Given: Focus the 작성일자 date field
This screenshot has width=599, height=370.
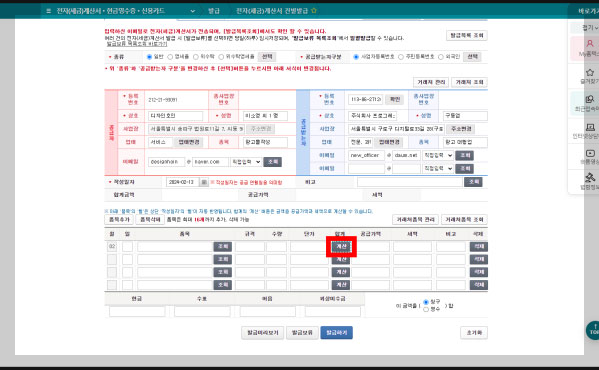Looking at the screenshot, I should click(183, 182).
